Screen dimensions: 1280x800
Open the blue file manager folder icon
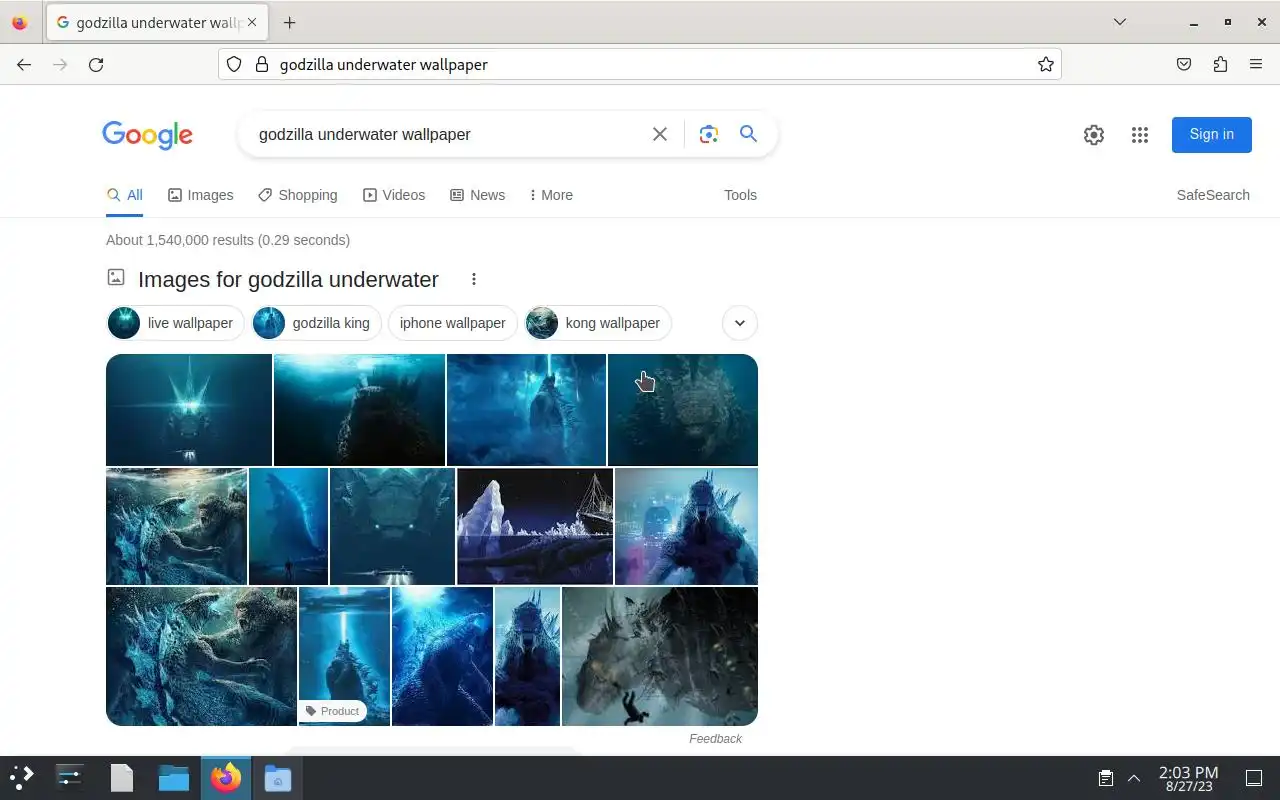(174, 777)
